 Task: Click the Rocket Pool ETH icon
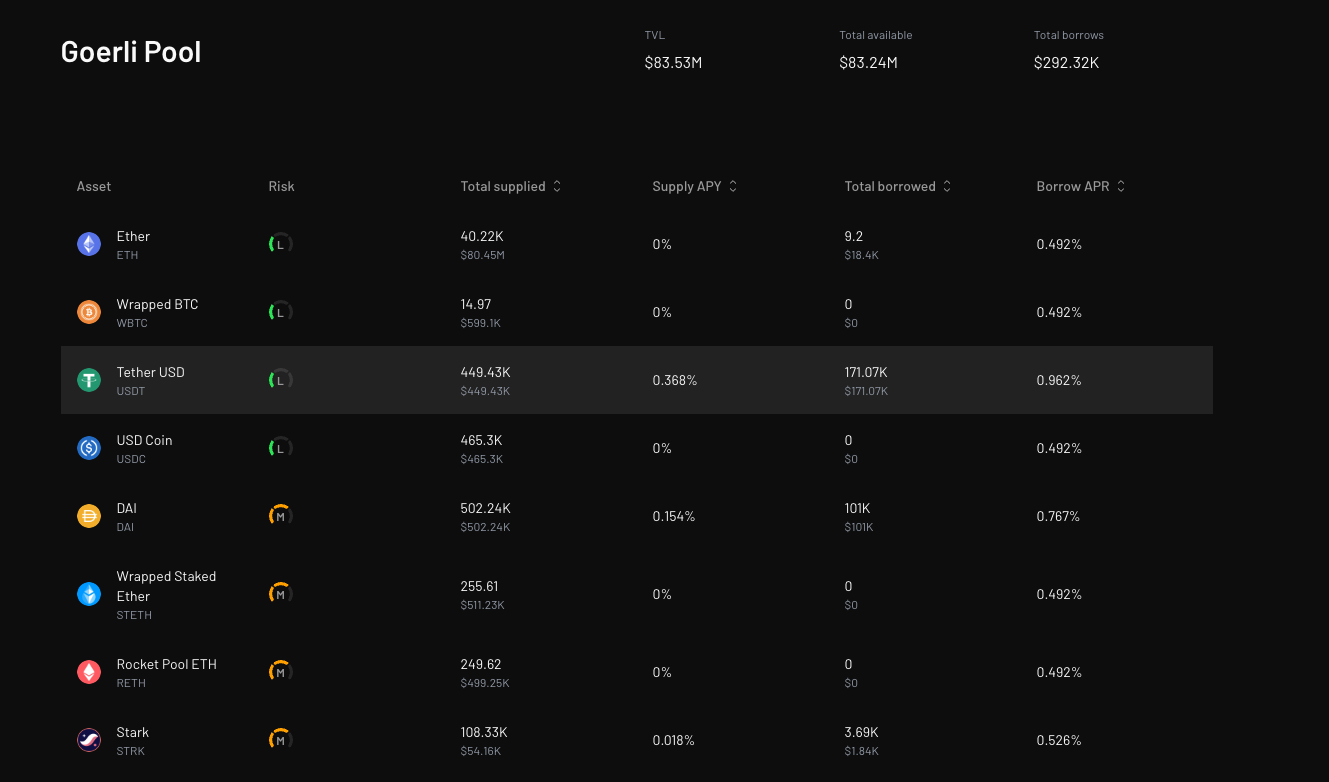(x=89, y=672)
